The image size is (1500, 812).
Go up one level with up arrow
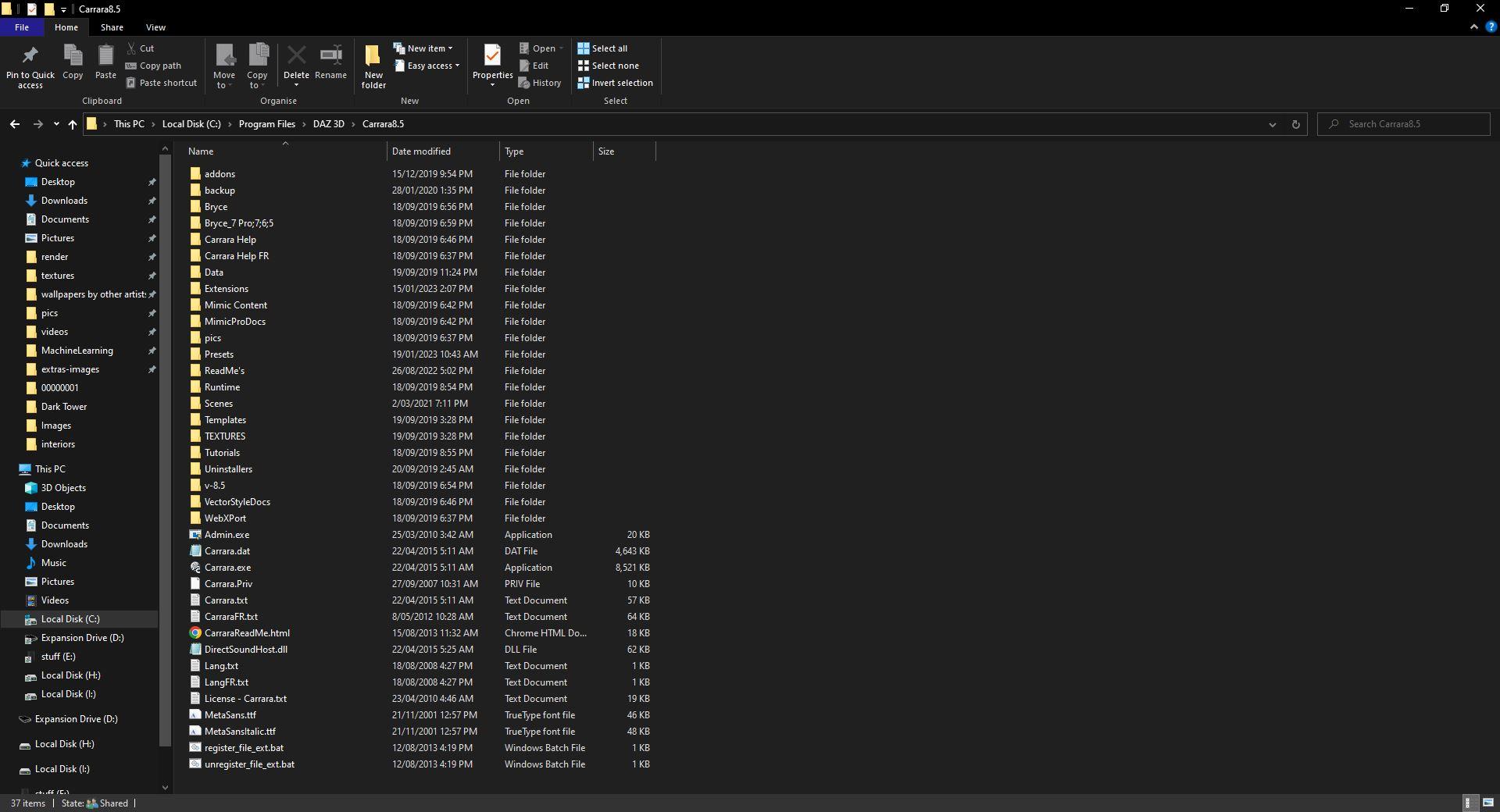(x=72, y=124)
